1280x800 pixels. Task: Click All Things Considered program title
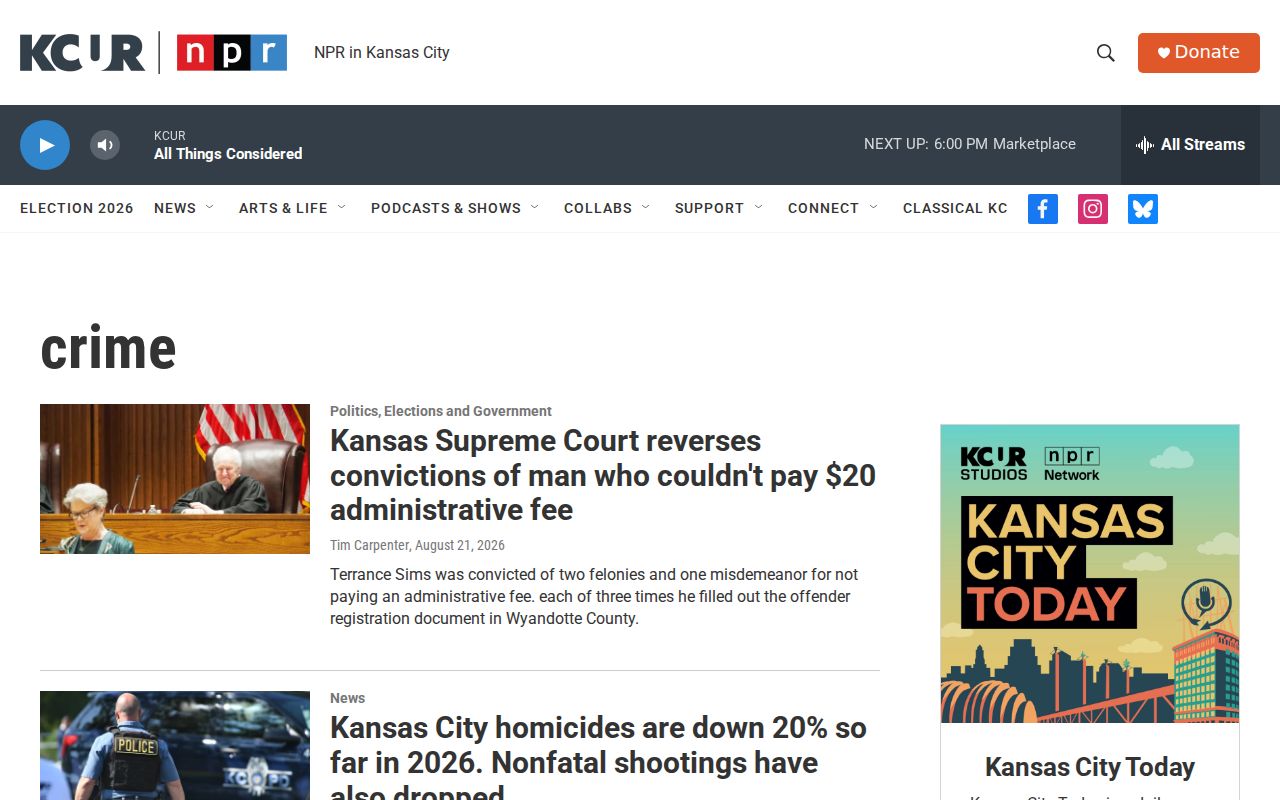click(x=228, y=154)
